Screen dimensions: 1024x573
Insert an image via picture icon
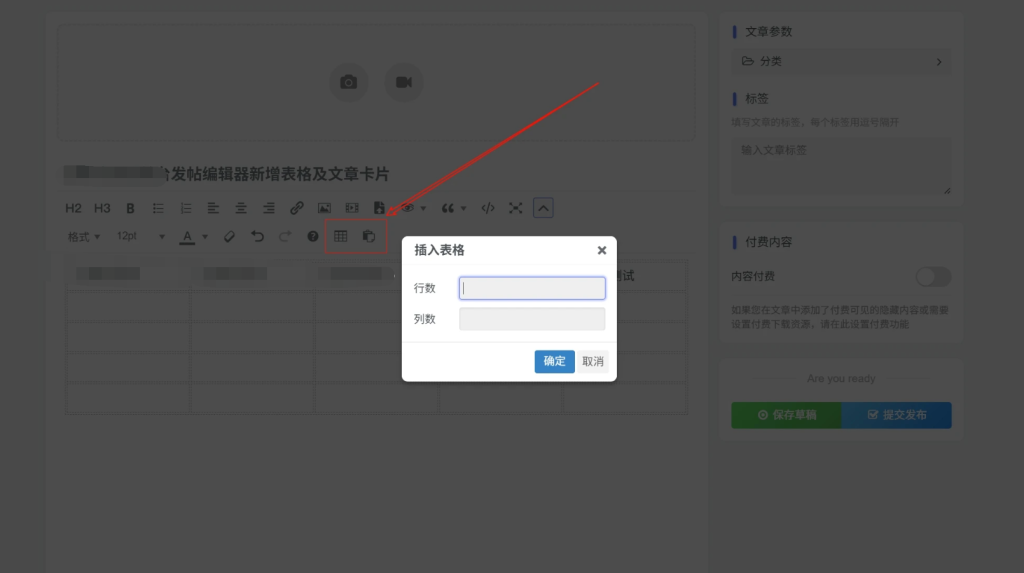[x=324, y=208]
